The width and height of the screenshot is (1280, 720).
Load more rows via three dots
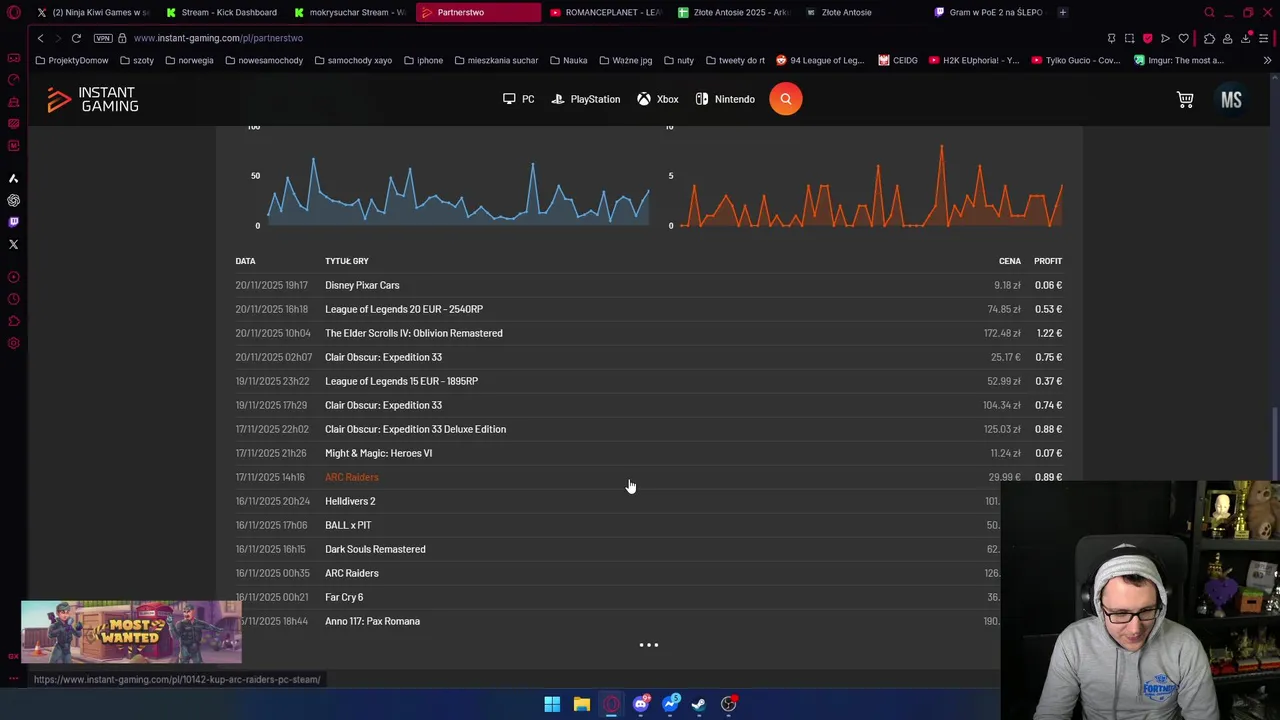(x=649, y=645)
